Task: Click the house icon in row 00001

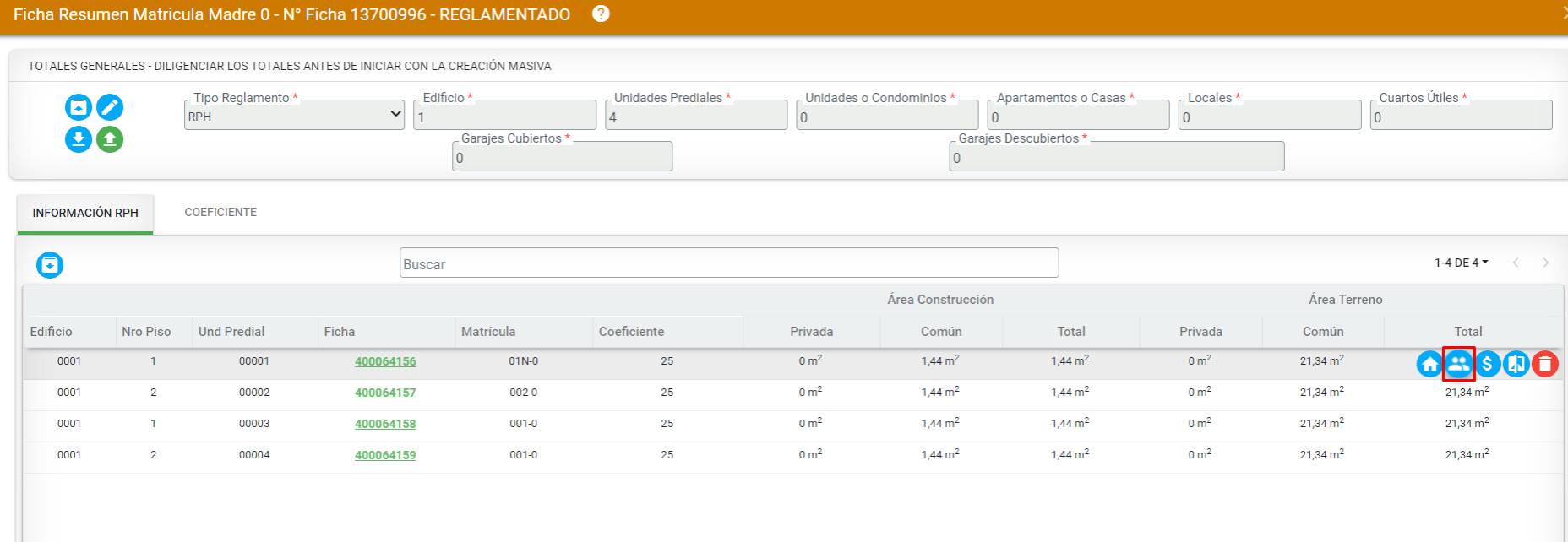Action: [x=1429, y=364]
